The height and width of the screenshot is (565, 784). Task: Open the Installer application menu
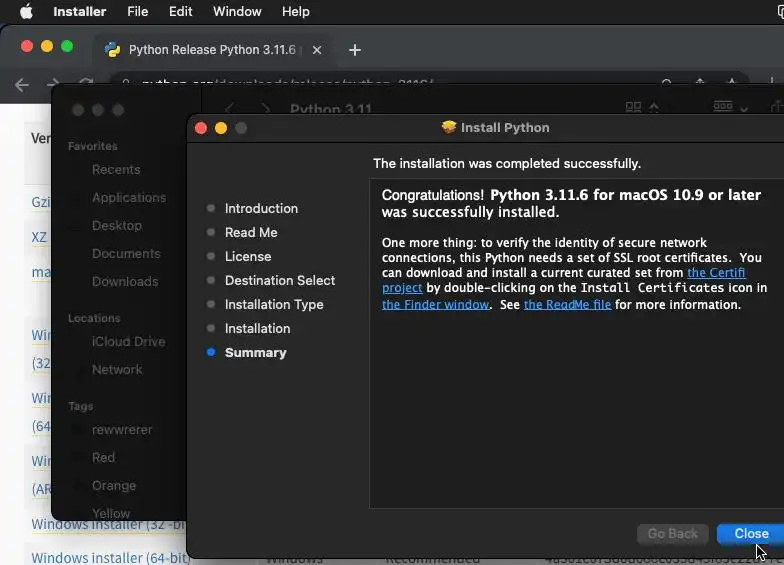[80, 12]
